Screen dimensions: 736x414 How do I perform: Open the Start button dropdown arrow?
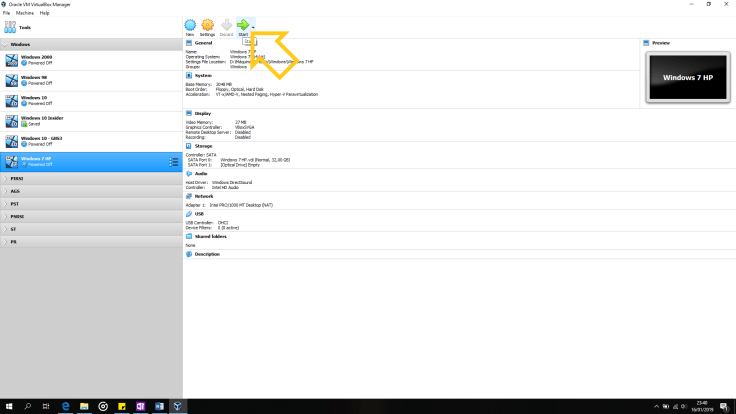coord(253,27)
